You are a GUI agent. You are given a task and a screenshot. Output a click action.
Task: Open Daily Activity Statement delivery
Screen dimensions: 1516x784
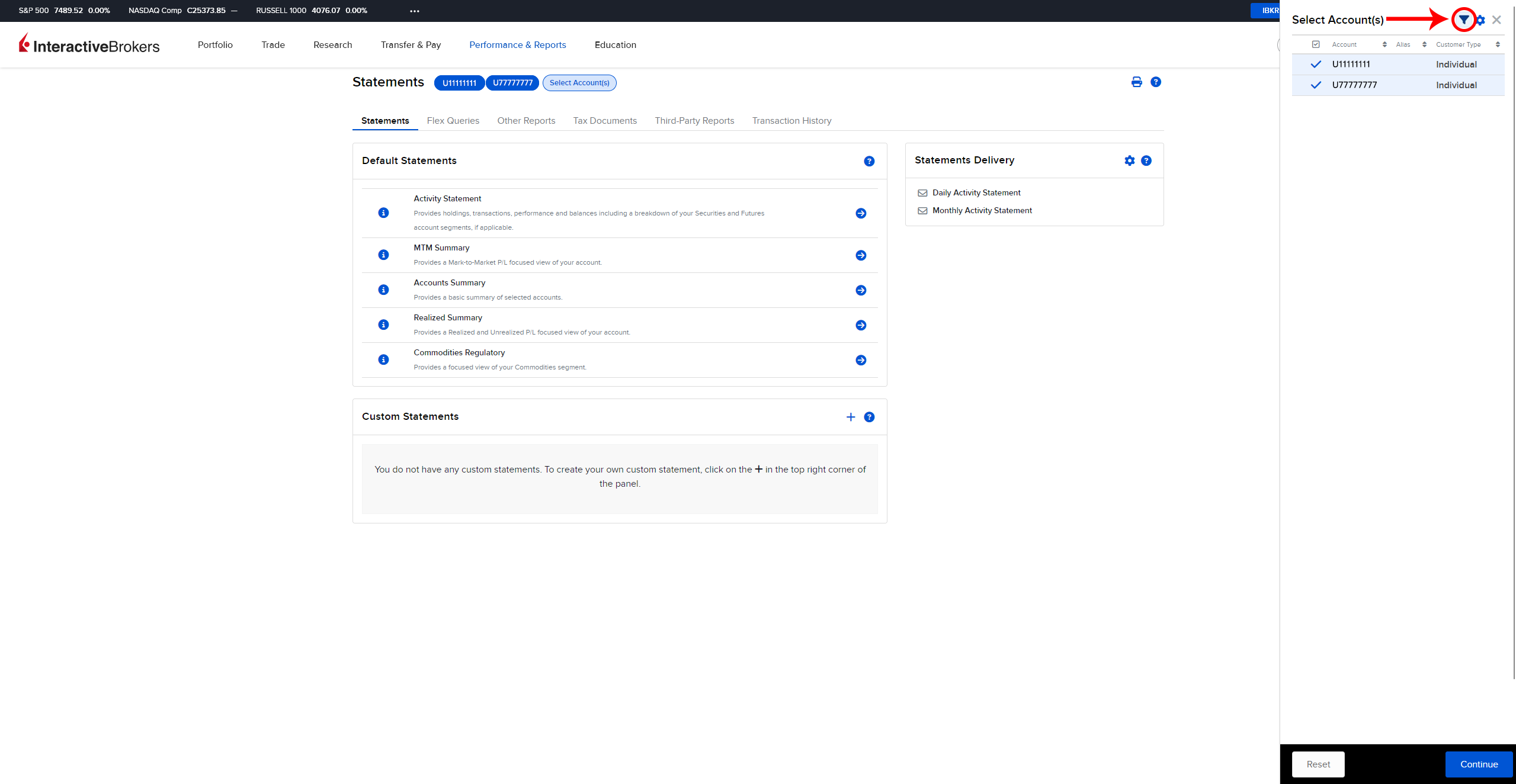(976, 193)
